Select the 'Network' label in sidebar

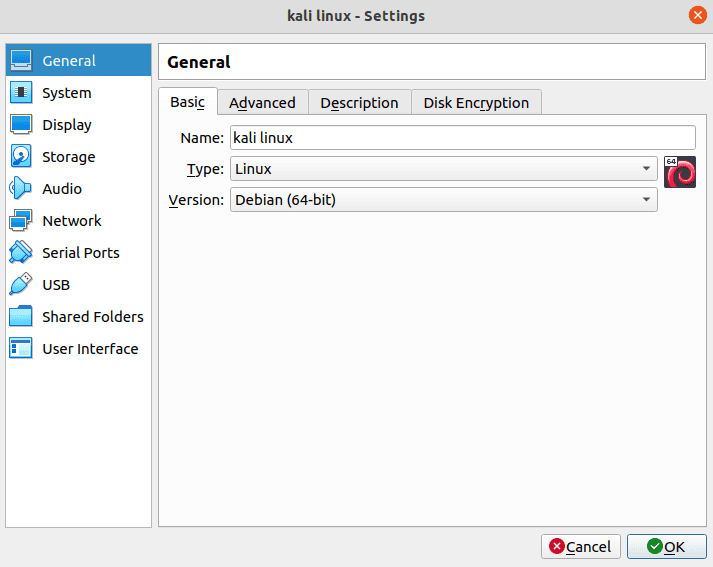[72, 221]
